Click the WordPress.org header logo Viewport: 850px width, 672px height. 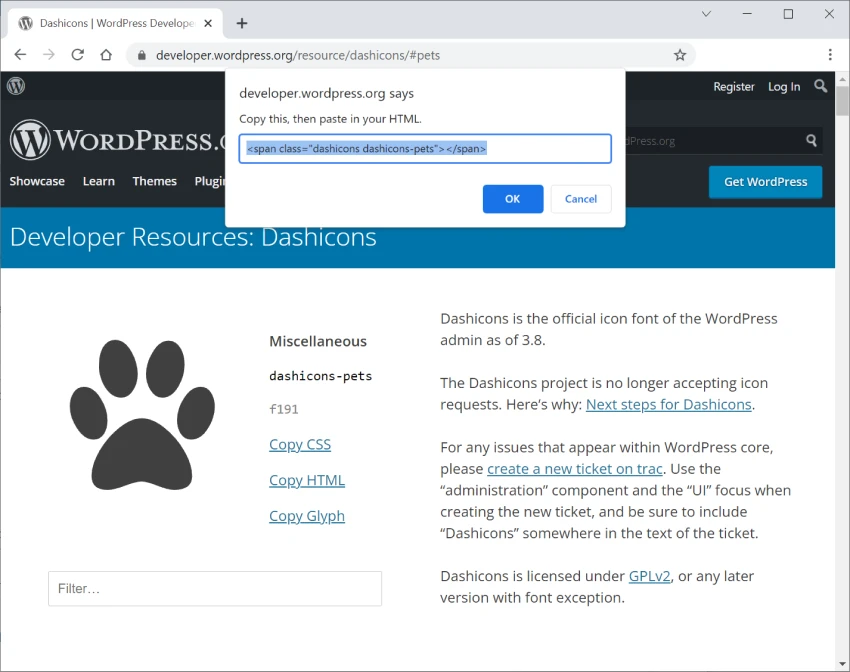click(117, 140)
